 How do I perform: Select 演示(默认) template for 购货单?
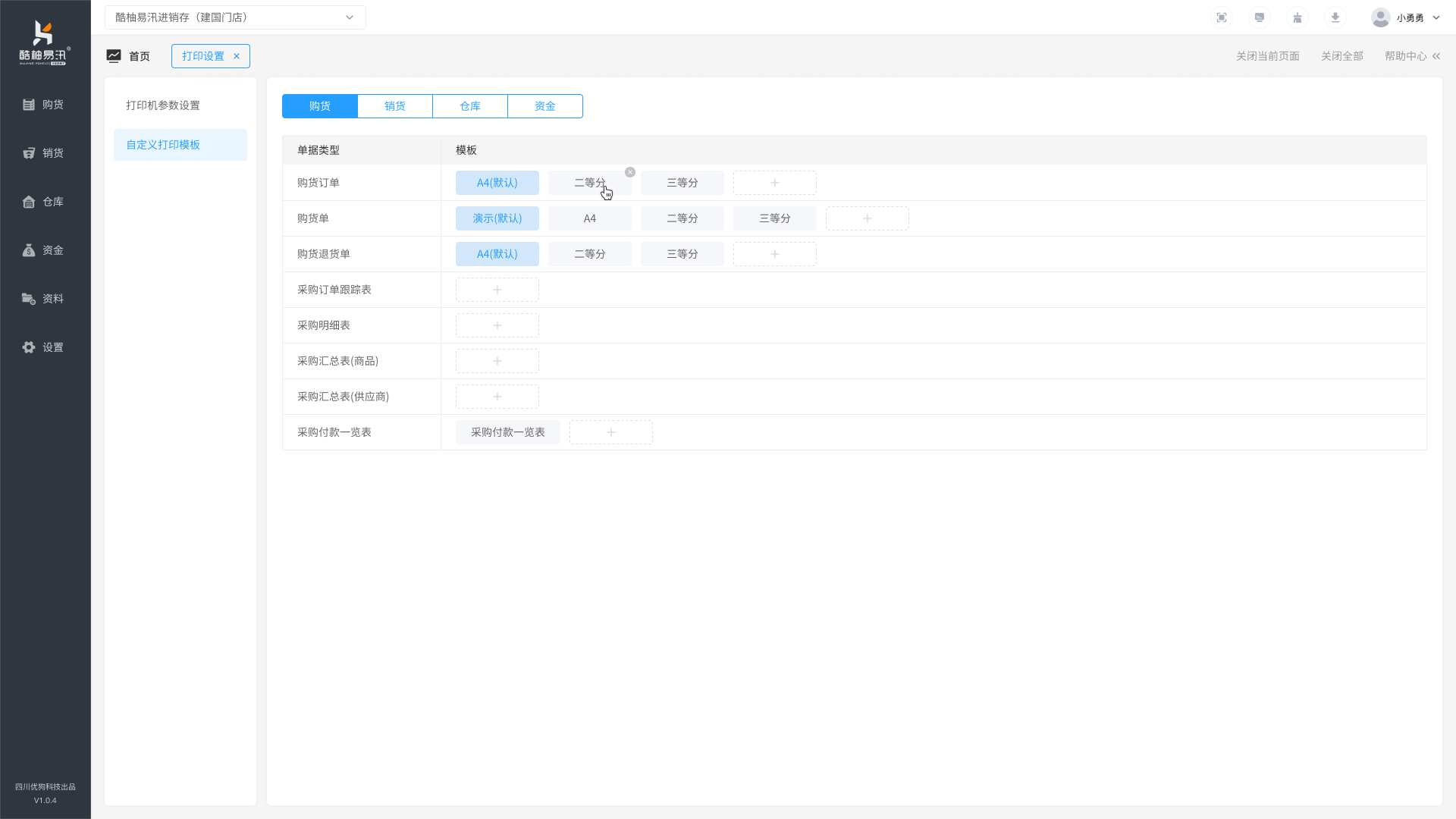[x=497, y=218]
